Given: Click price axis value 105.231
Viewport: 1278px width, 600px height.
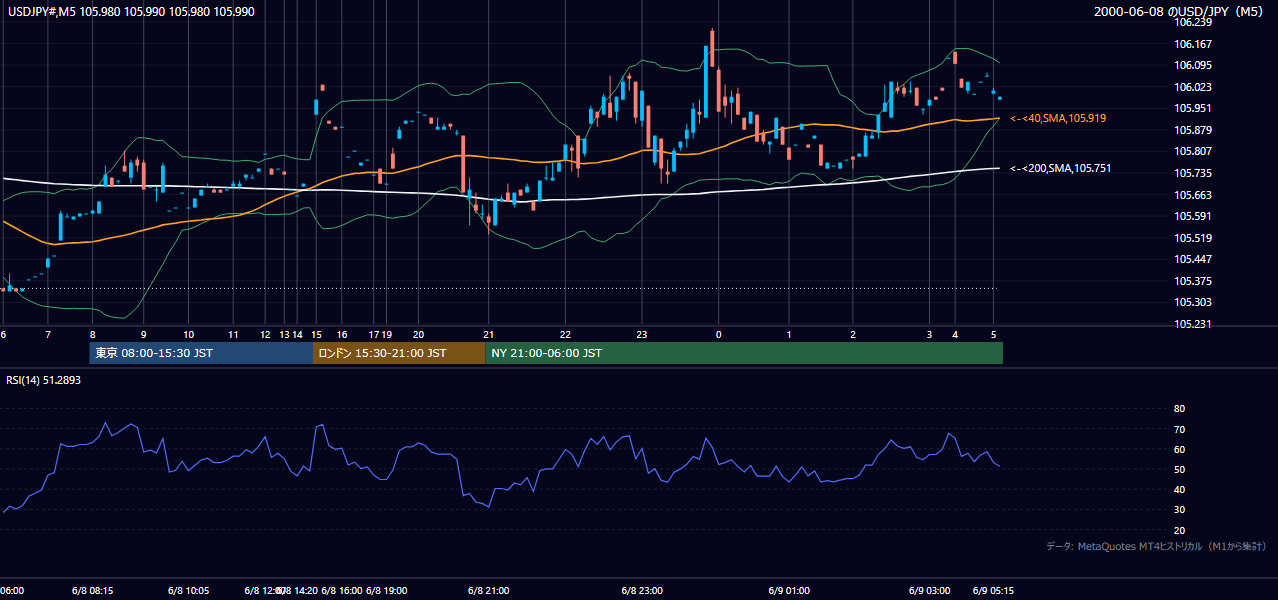Looking at the screenshot, I should [x=1193, y=324].
